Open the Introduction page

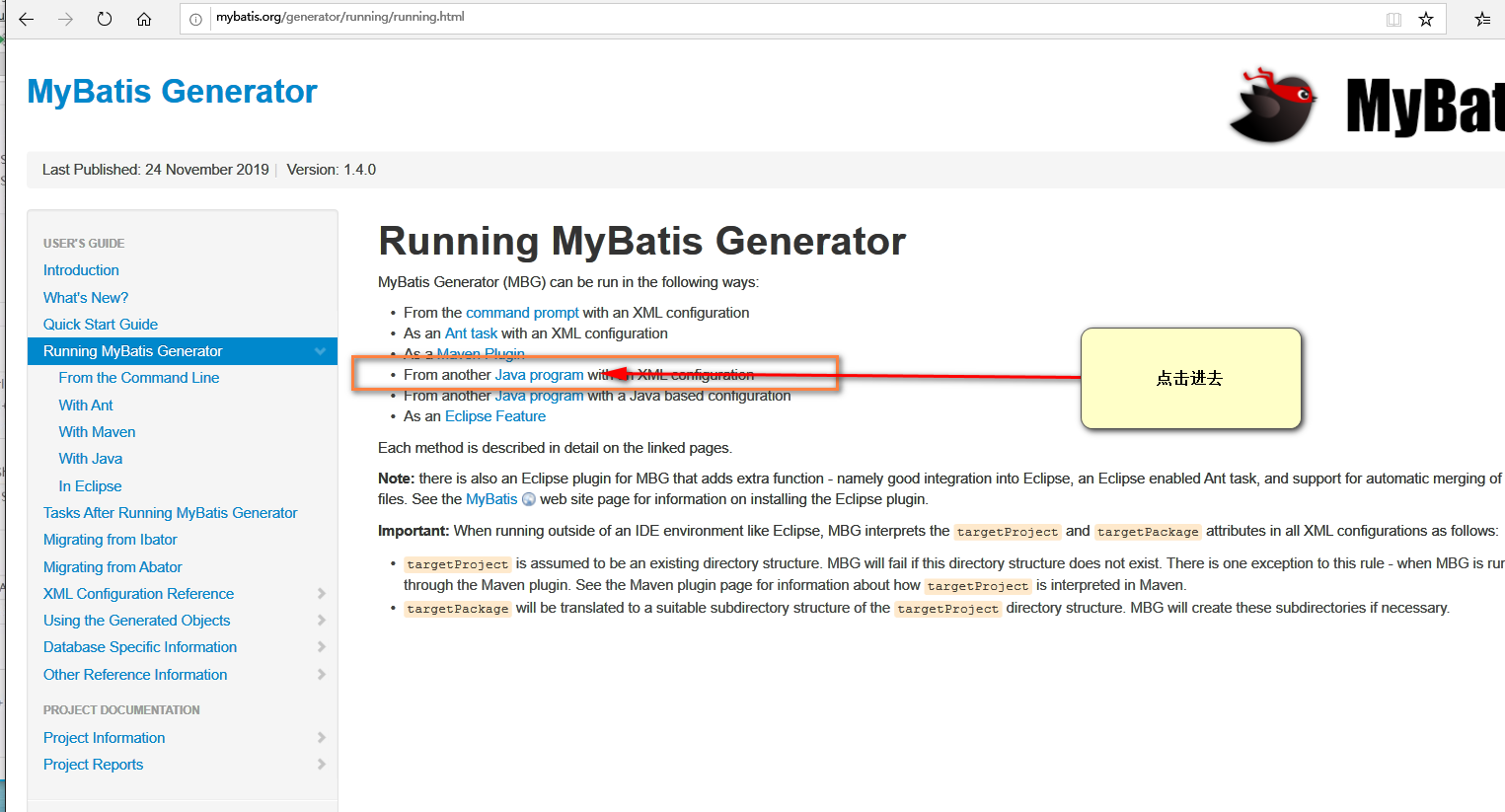point(81,270)
